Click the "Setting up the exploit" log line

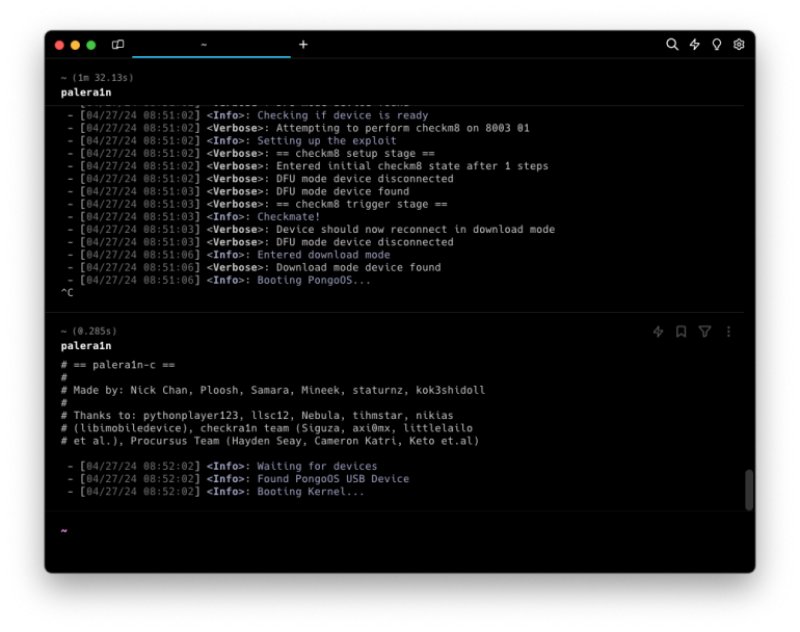pyautogui.click(x=232, y=141)
